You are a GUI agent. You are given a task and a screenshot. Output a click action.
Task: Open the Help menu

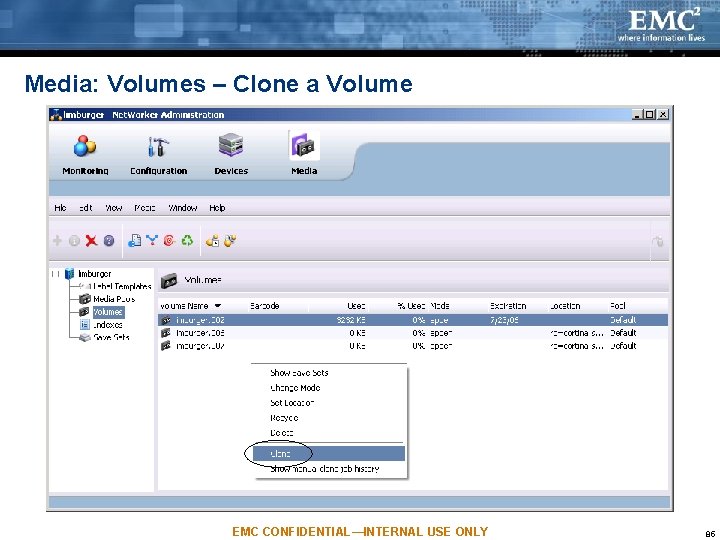217,208
